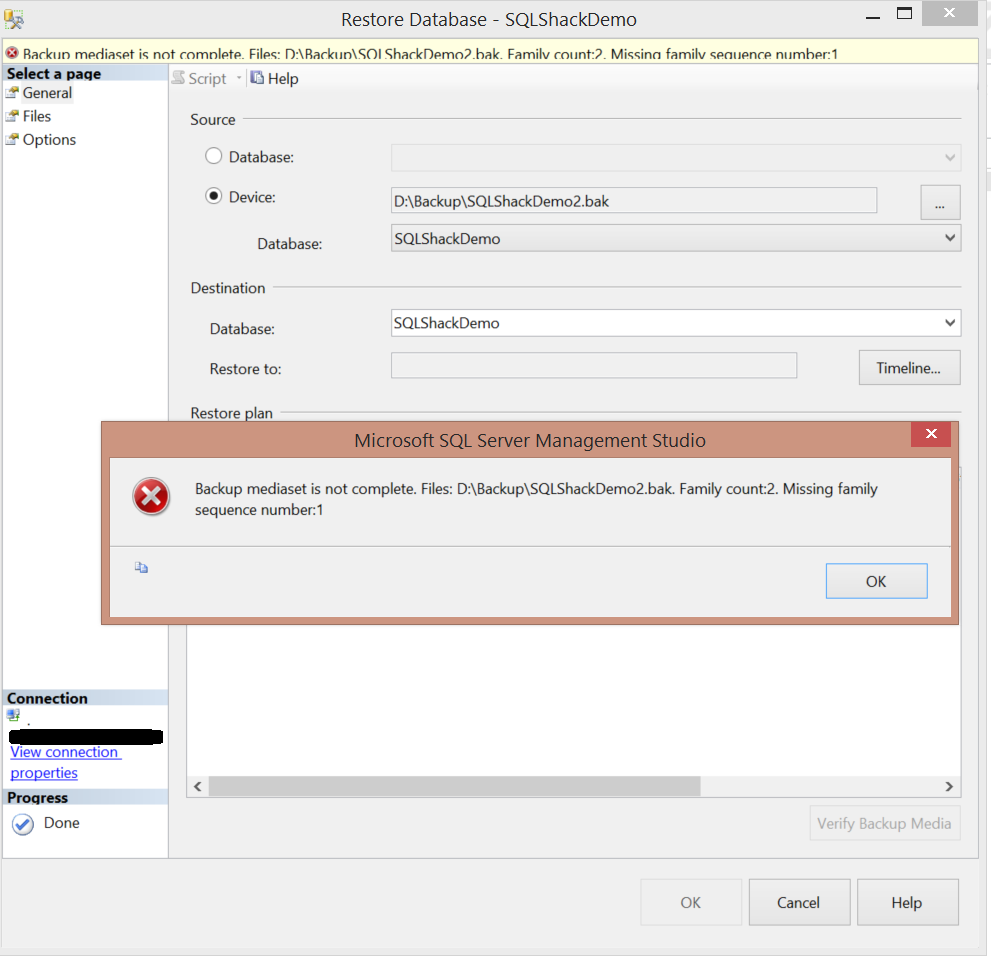Close the Restore Database window
This screenshot has height=957, width=991.
click(x=949, y=13)
